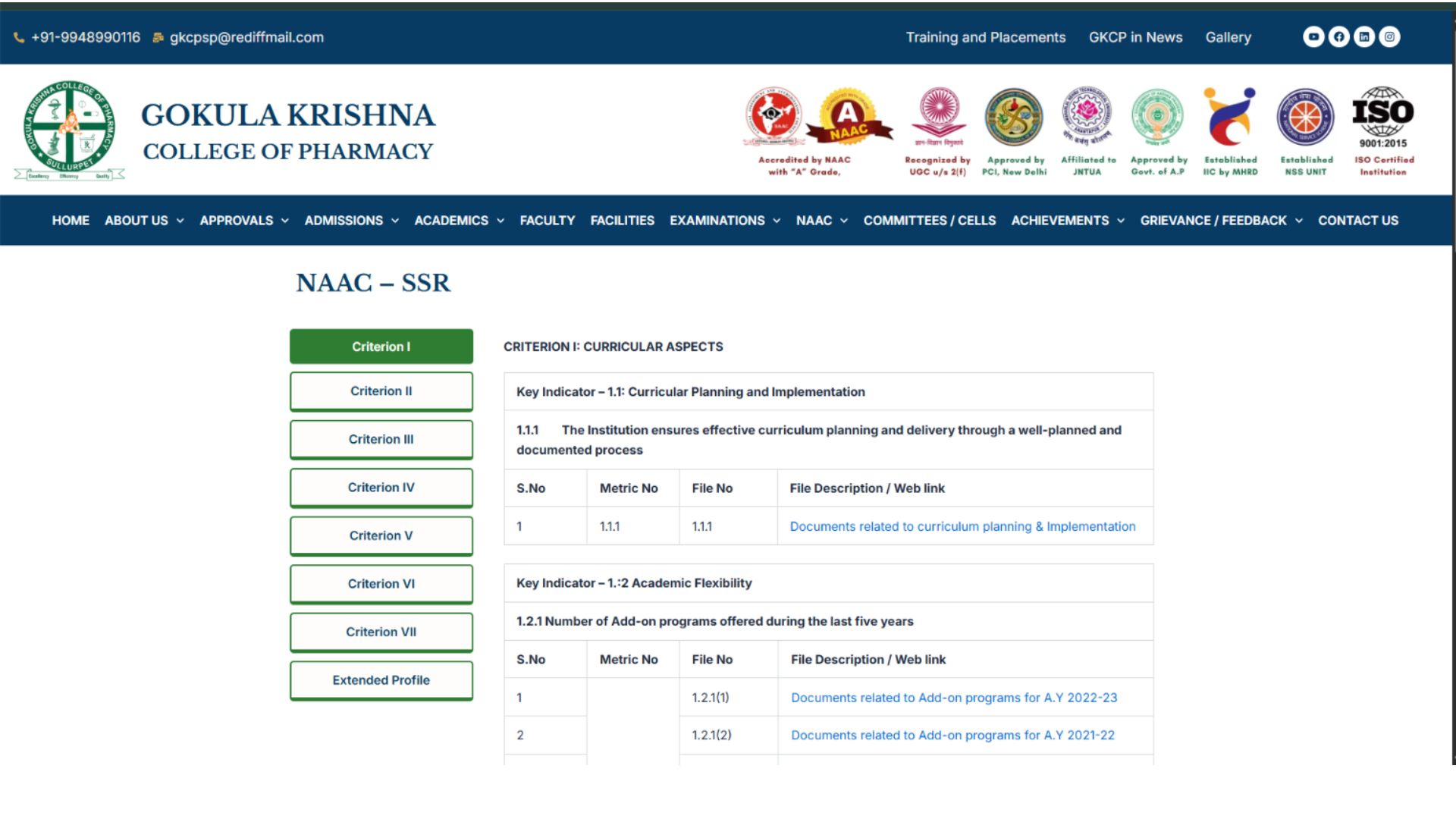Switch to the Criterion III tab

(381, 440)
